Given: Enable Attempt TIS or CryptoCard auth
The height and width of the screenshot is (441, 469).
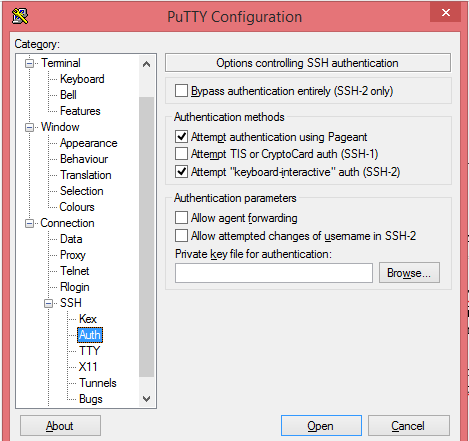Looking at the screenshot, I should pyautogui.click(x=181, y=154).
